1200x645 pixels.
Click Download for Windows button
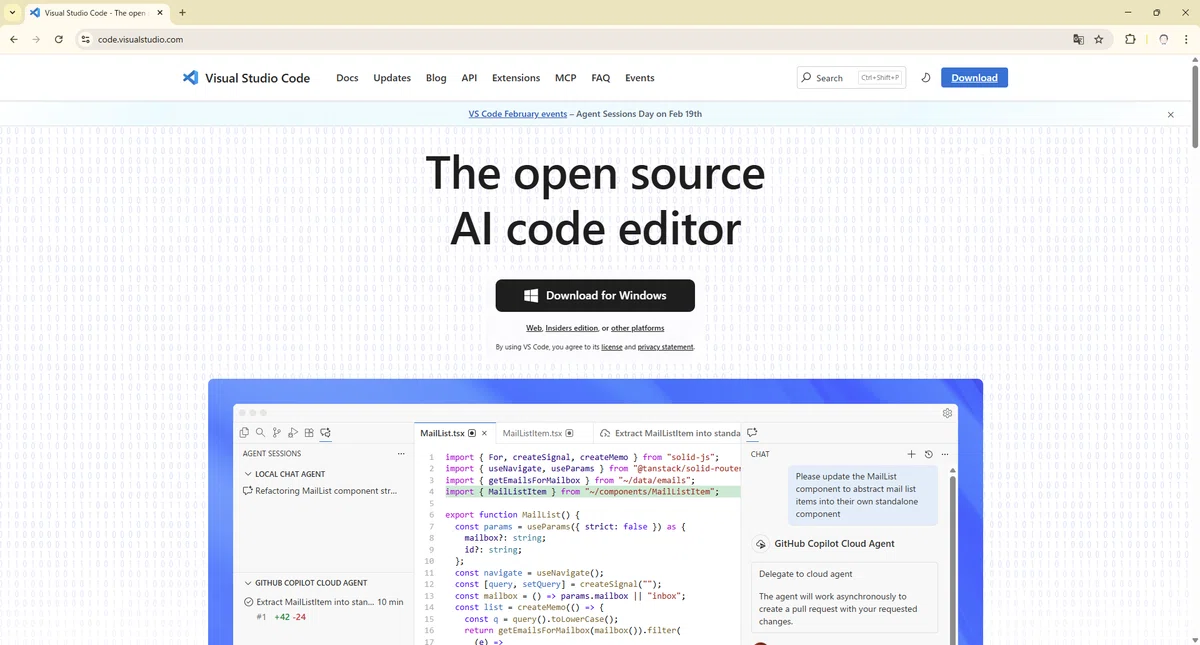click(595, 295)
